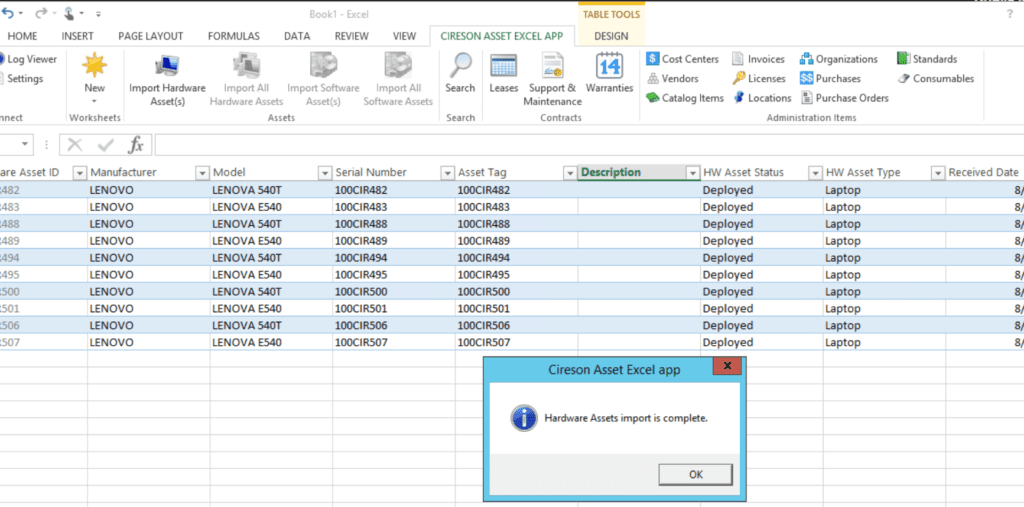Select asset tag cell 100CIR500
1024x507 pixels.
[x=517, y=291]
